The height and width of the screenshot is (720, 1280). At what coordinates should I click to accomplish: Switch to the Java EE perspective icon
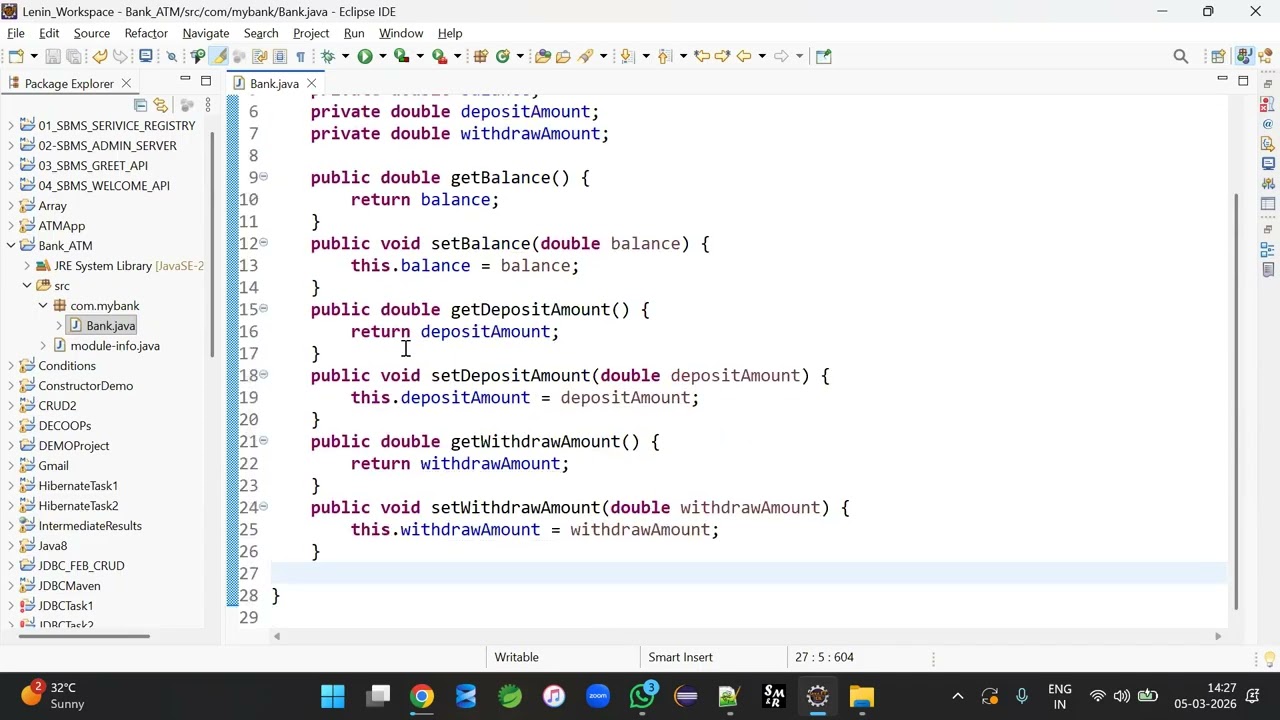[1265, 56]
